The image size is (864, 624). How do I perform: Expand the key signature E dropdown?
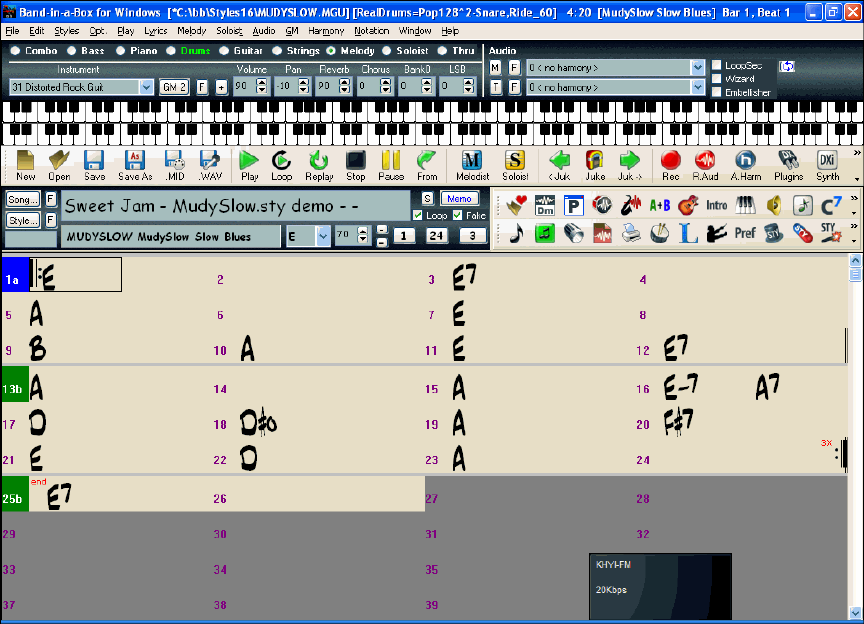[323, 236]
